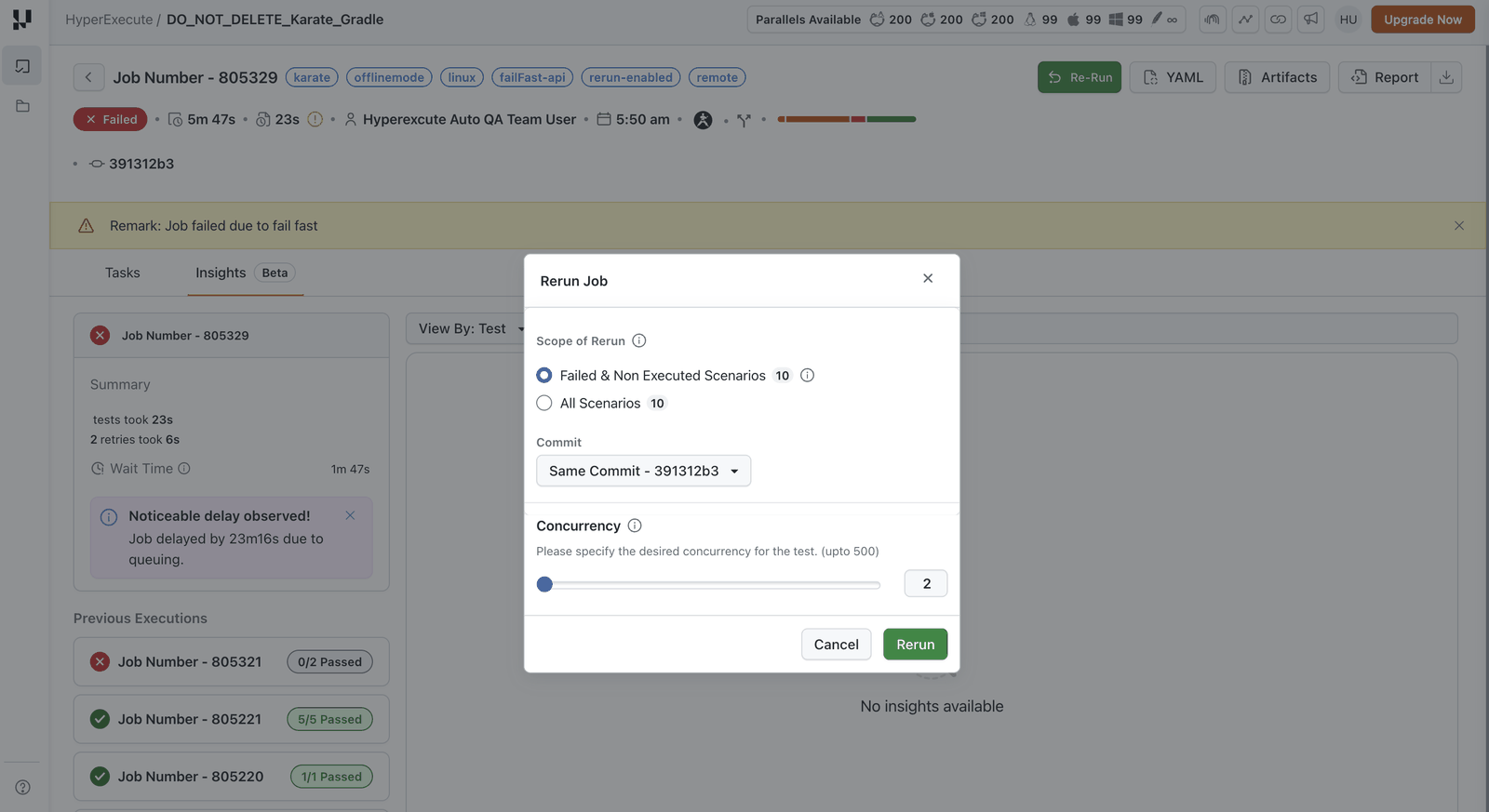Go back with the arrow beside Job Number
This screenshot has height=812, width=1489.
[88, 77]
